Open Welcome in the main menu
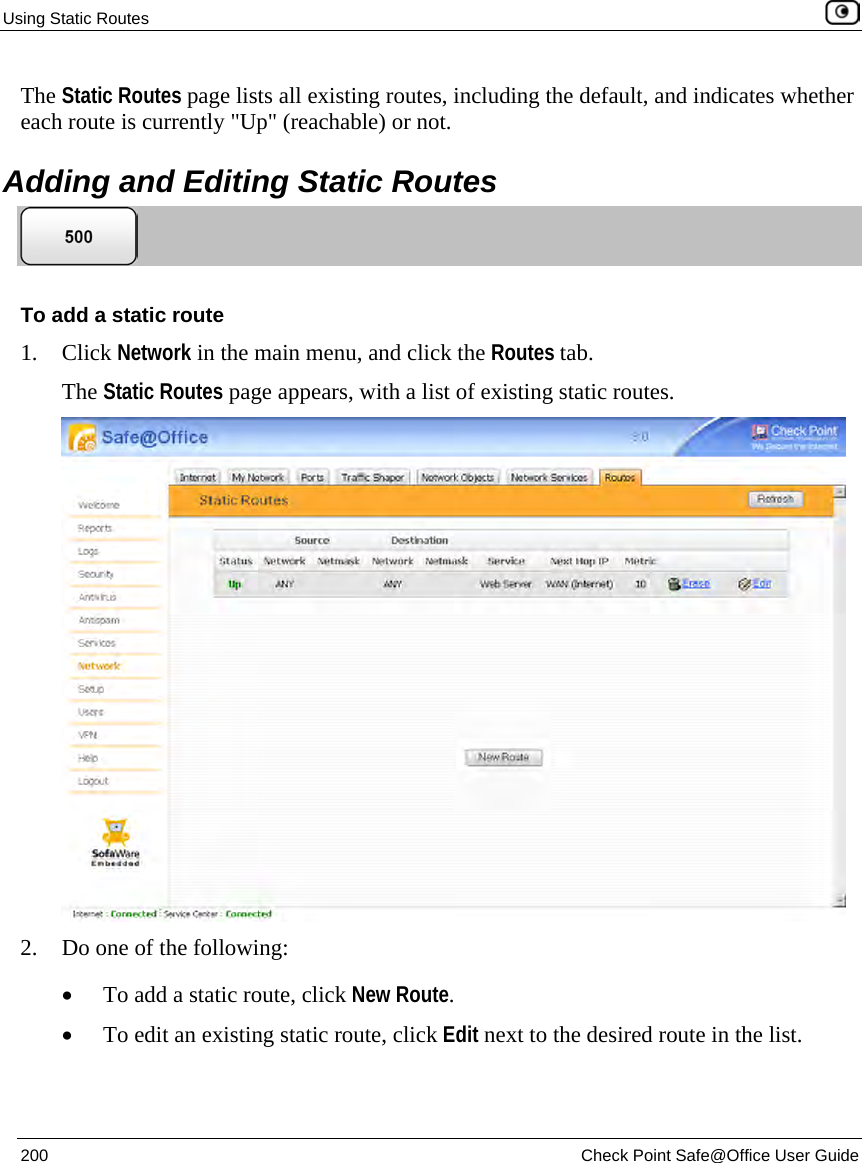 [x=99, y=505]
